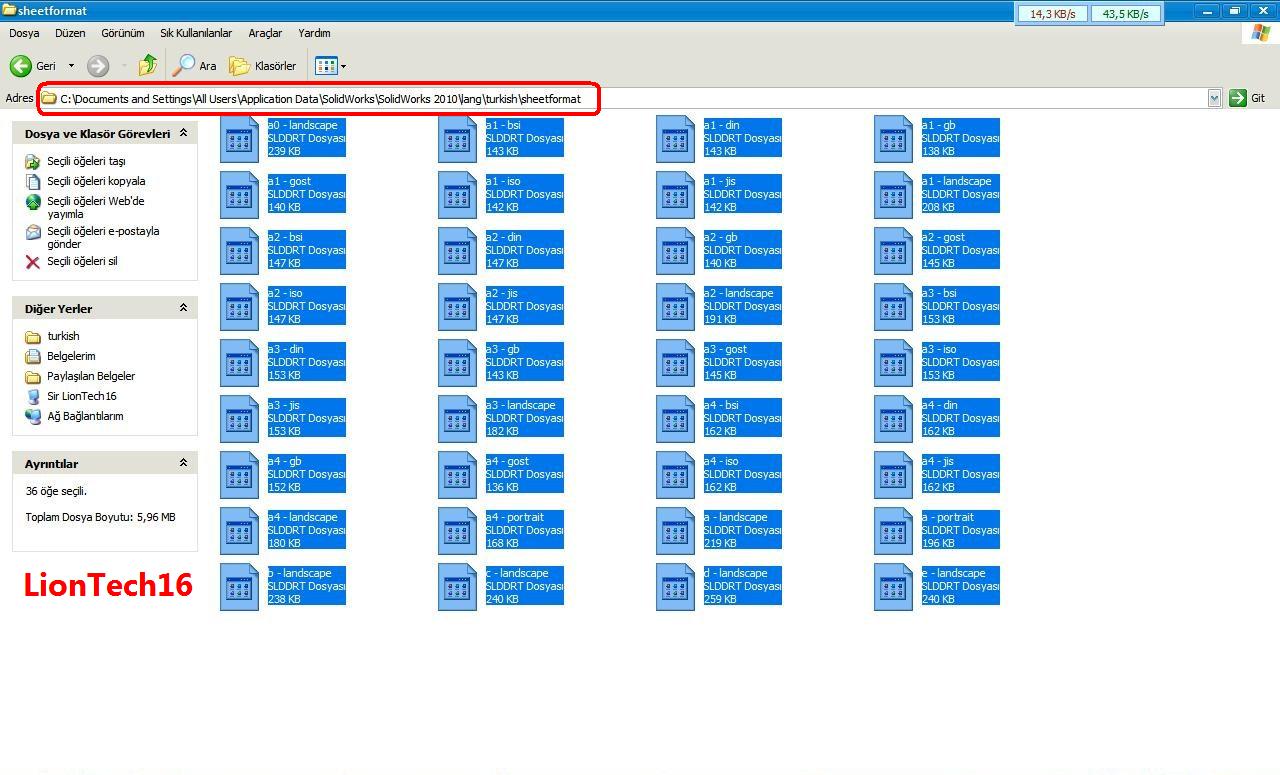Go back with the Geri button

[x=33, y=66]
